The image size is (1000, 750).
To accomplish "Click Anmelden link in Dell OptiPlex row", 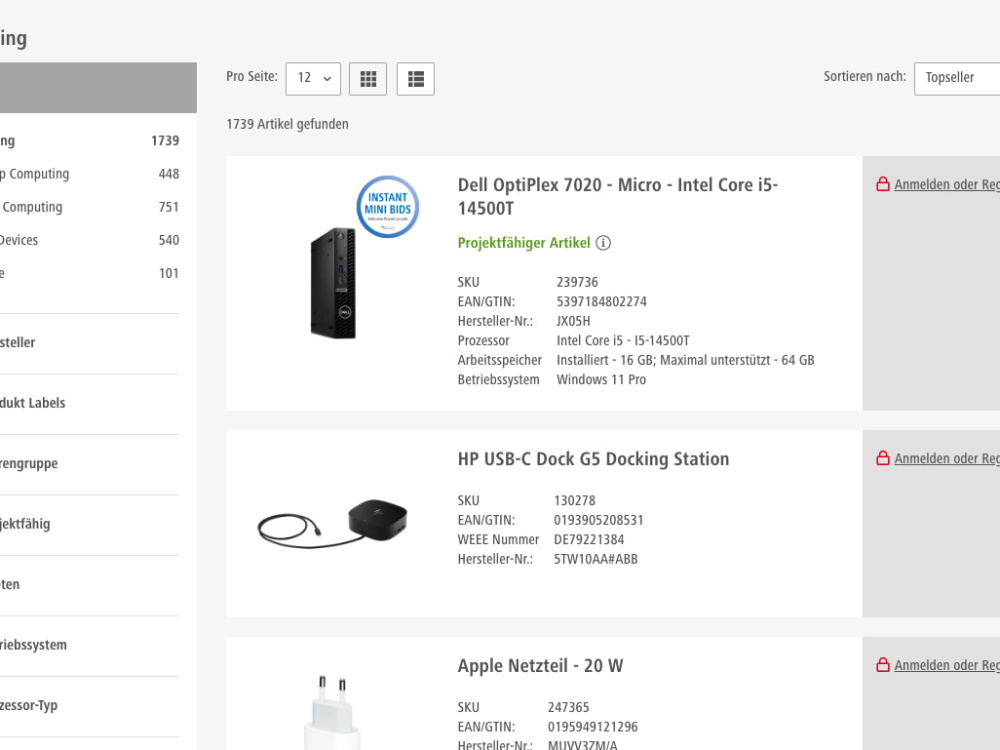I will [x=946, y=185].
